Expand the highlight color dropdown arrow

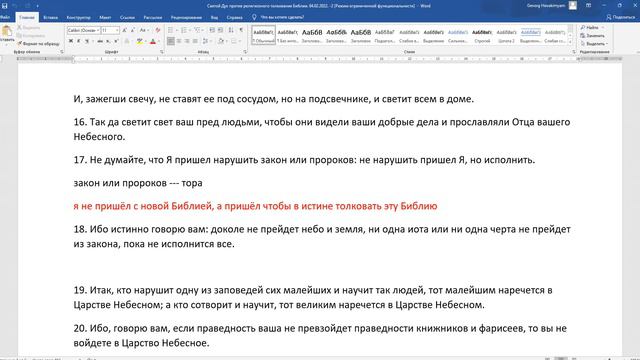click(145, 41)
